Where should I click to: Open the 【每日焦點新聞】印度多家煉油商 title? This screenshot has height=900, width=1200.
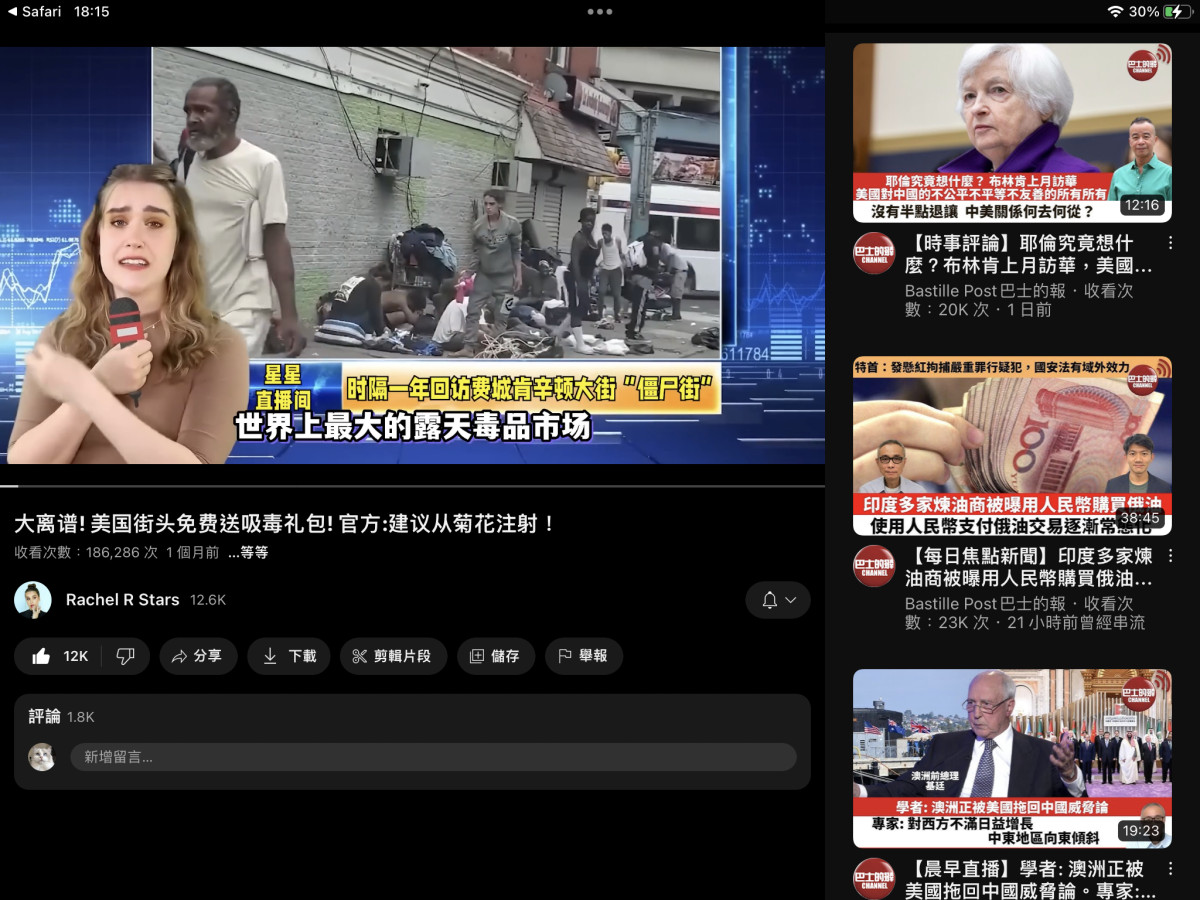point(1028,567)
